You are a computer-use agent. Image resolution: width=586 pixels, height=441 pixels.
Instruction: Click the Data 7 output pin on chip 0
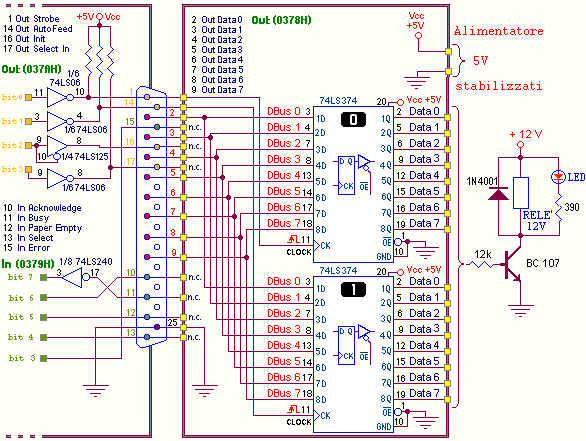(x=447, y=229)
